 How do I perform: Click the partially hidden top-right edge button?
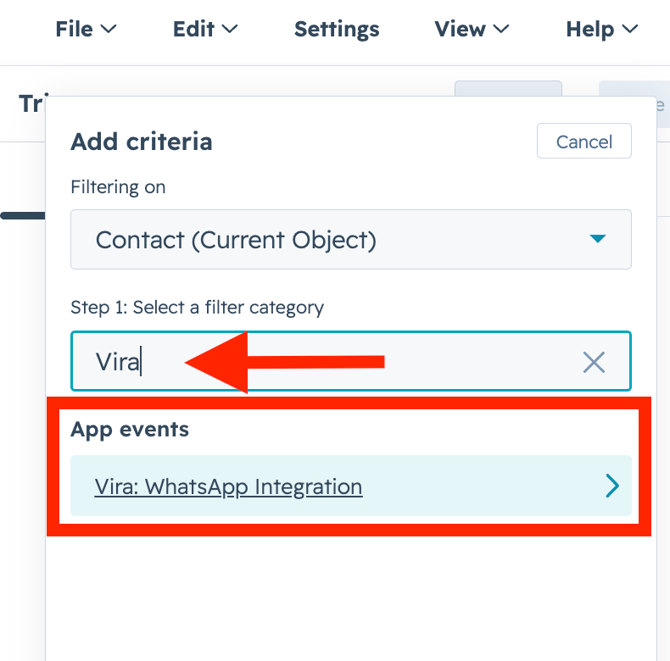click(x=634, y=100)
